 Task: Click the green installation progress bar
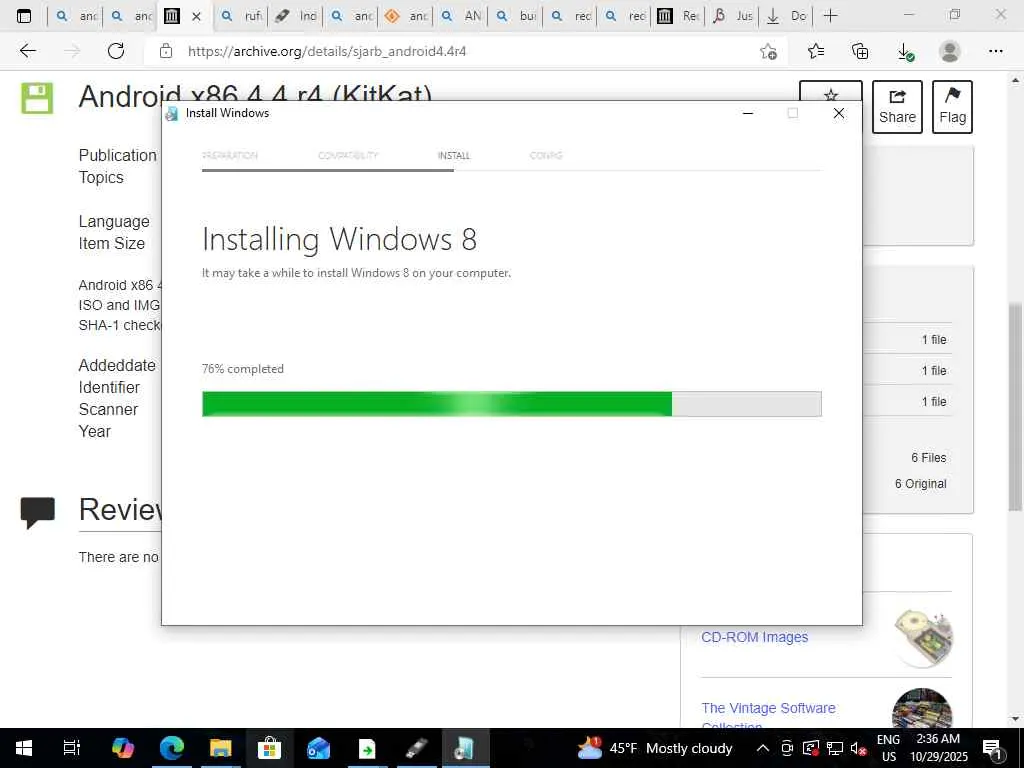(x=512, y=404)
